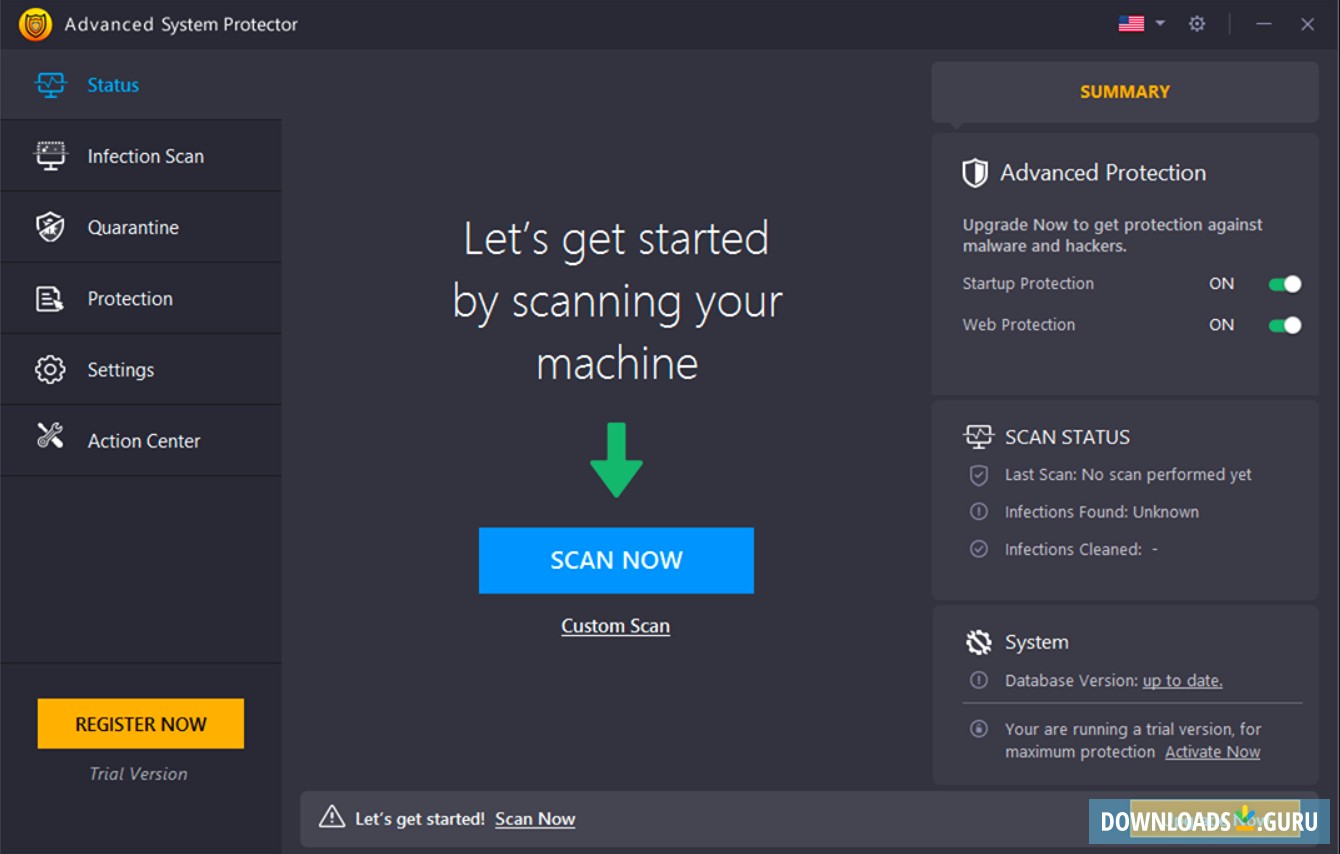Click the 'Let's get started' heading
1340x854 pixels.
click(617, 301)
